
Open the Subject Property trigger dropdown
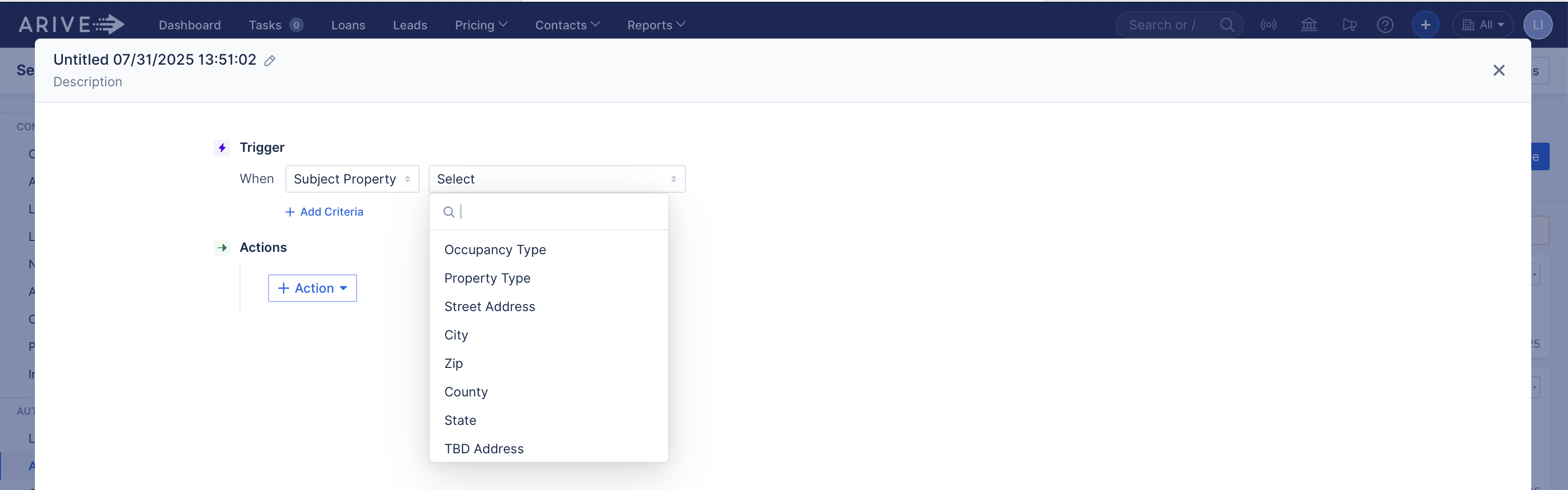pos(352,178)
